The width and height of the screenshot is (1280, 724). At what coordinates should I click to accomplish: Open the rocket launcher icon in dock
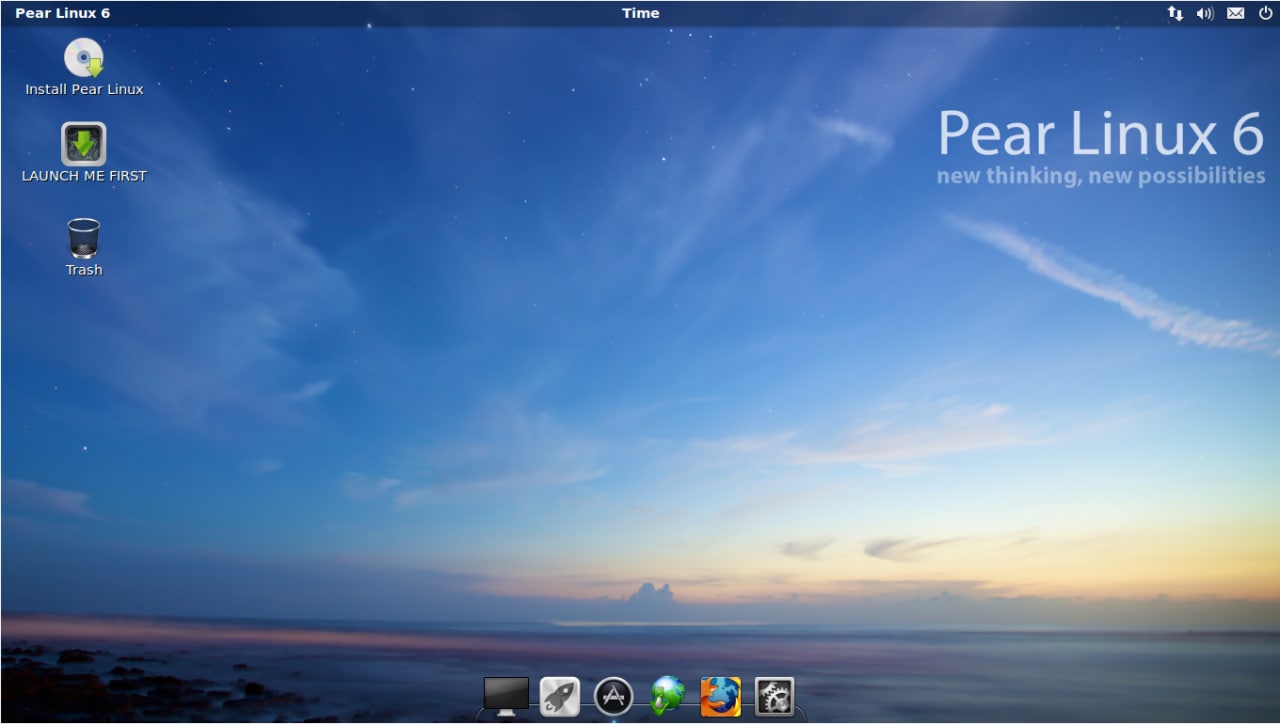tap(560, 696)
